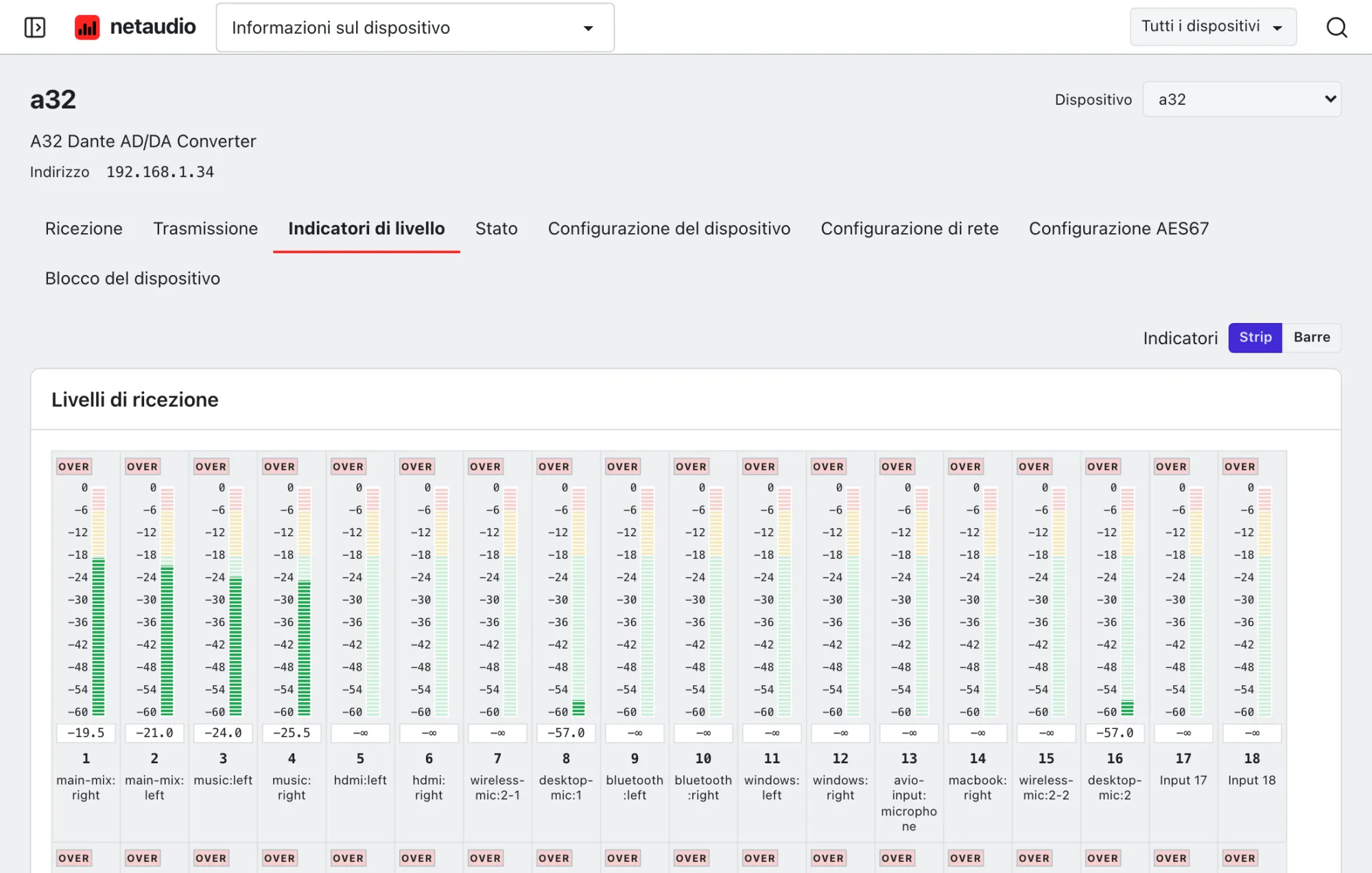The width and height of the screenshot is (1372, 873).
Task: Open the Informazioni sul dispositivo dropdown
Action: click(415, 27)
